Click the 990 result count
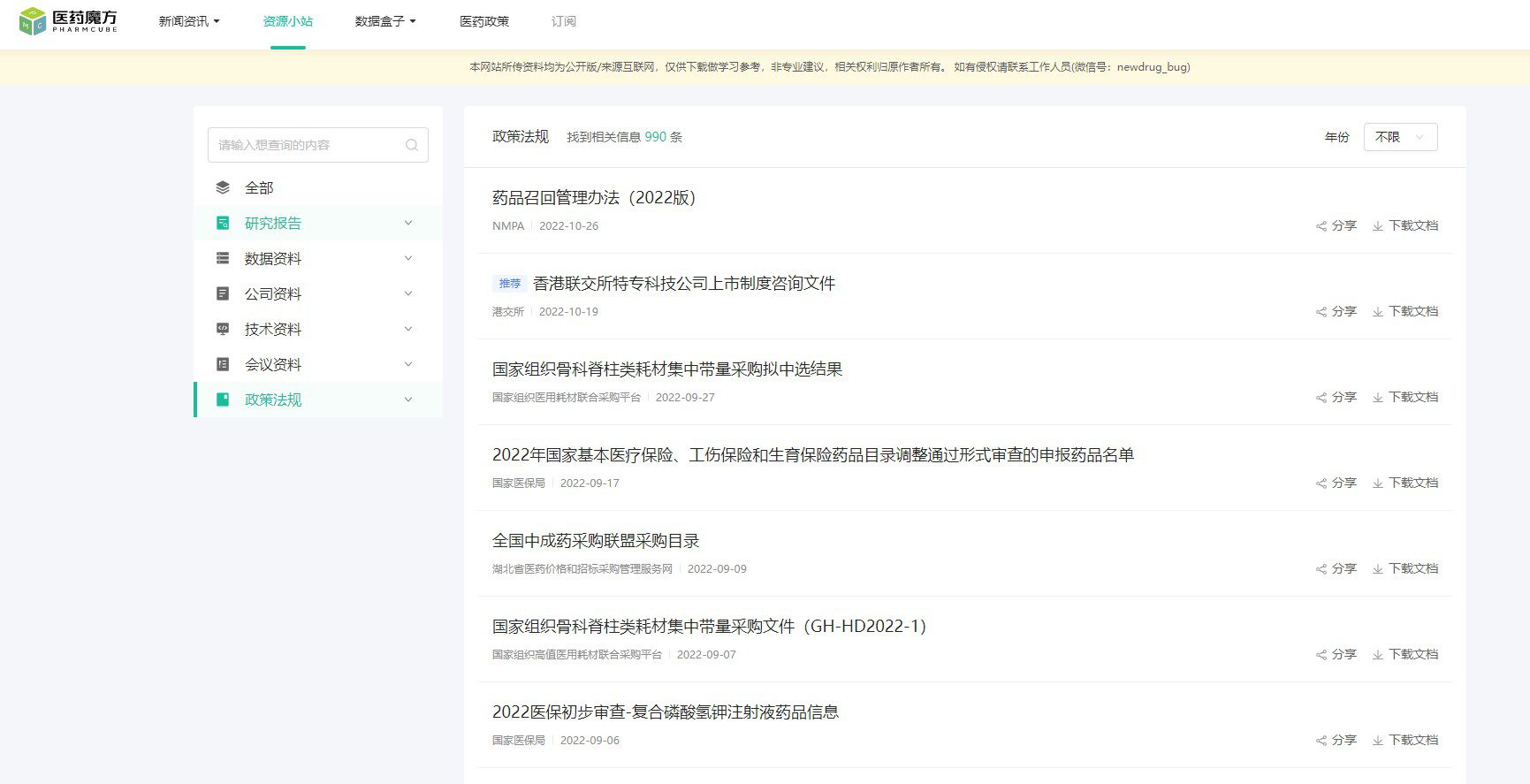 click(x=656, y=137)
